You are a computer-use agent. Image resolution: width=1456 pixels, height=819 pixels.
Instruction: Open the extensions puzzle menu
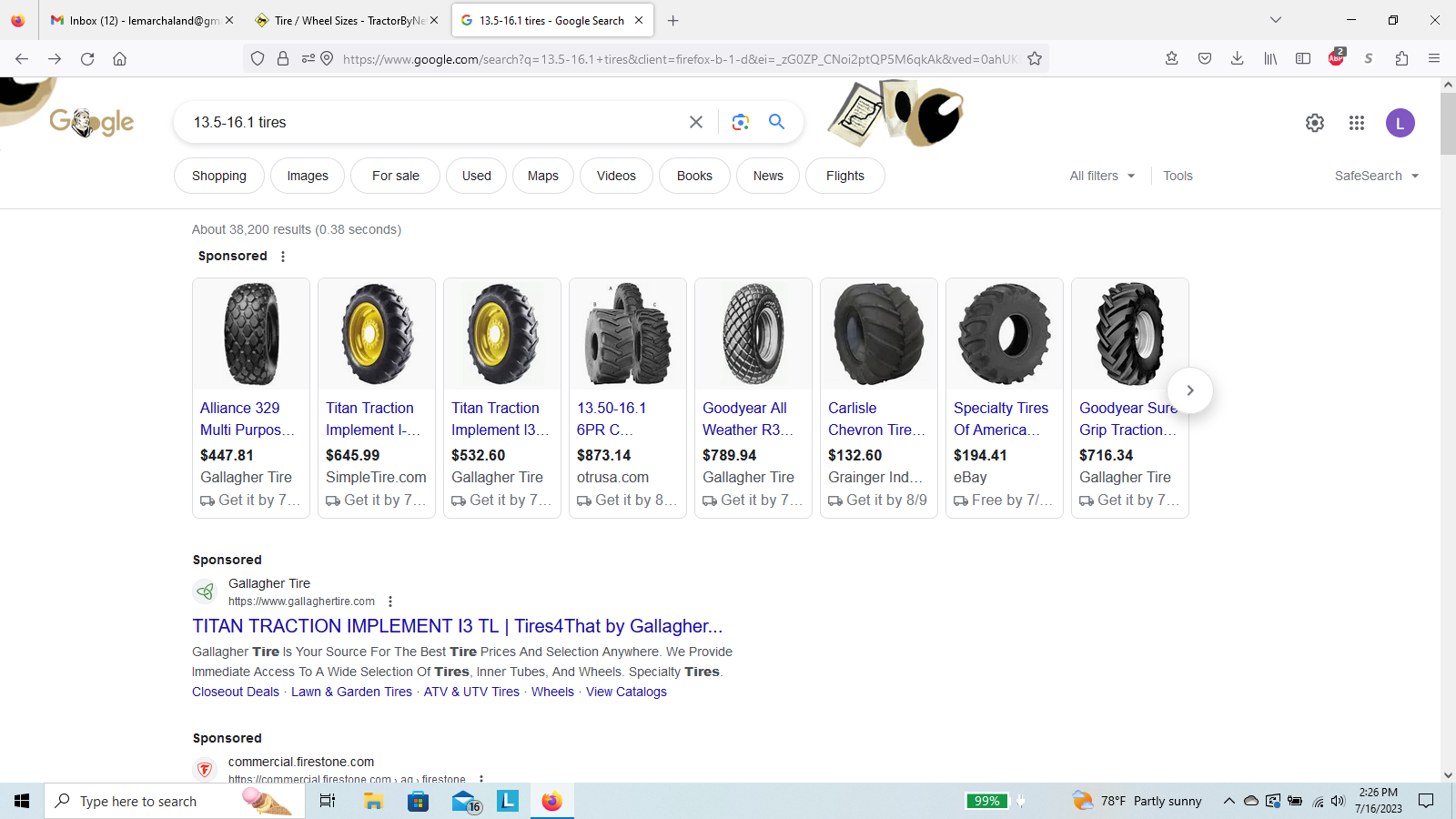click(1401, 58)
